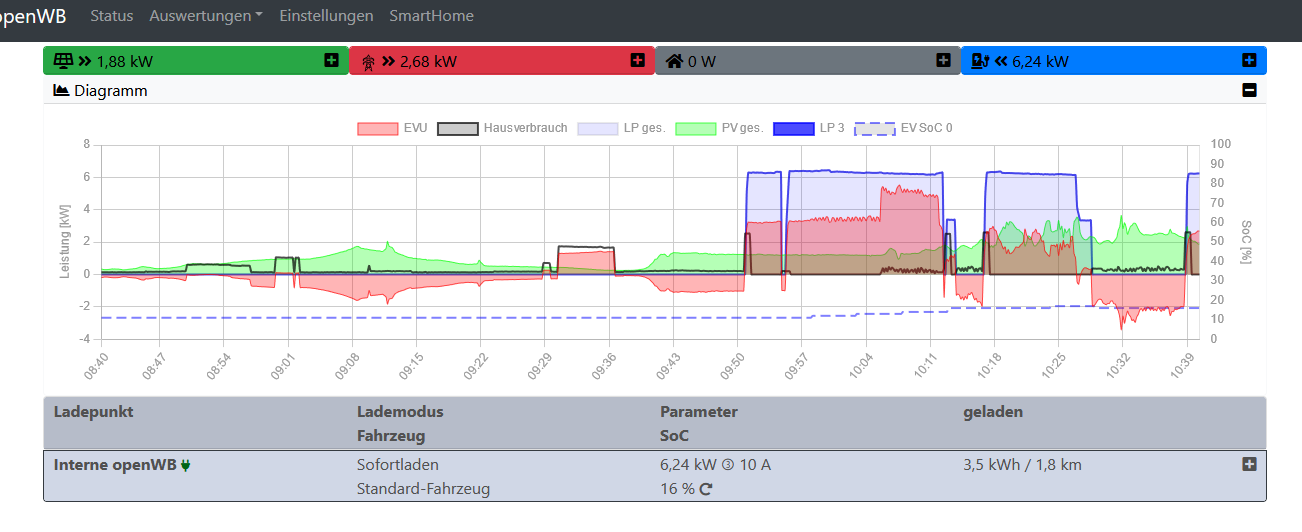Open the Einstellungen menu item
The height and width of the screenshot is (532, 1302).
pos(326,16)
